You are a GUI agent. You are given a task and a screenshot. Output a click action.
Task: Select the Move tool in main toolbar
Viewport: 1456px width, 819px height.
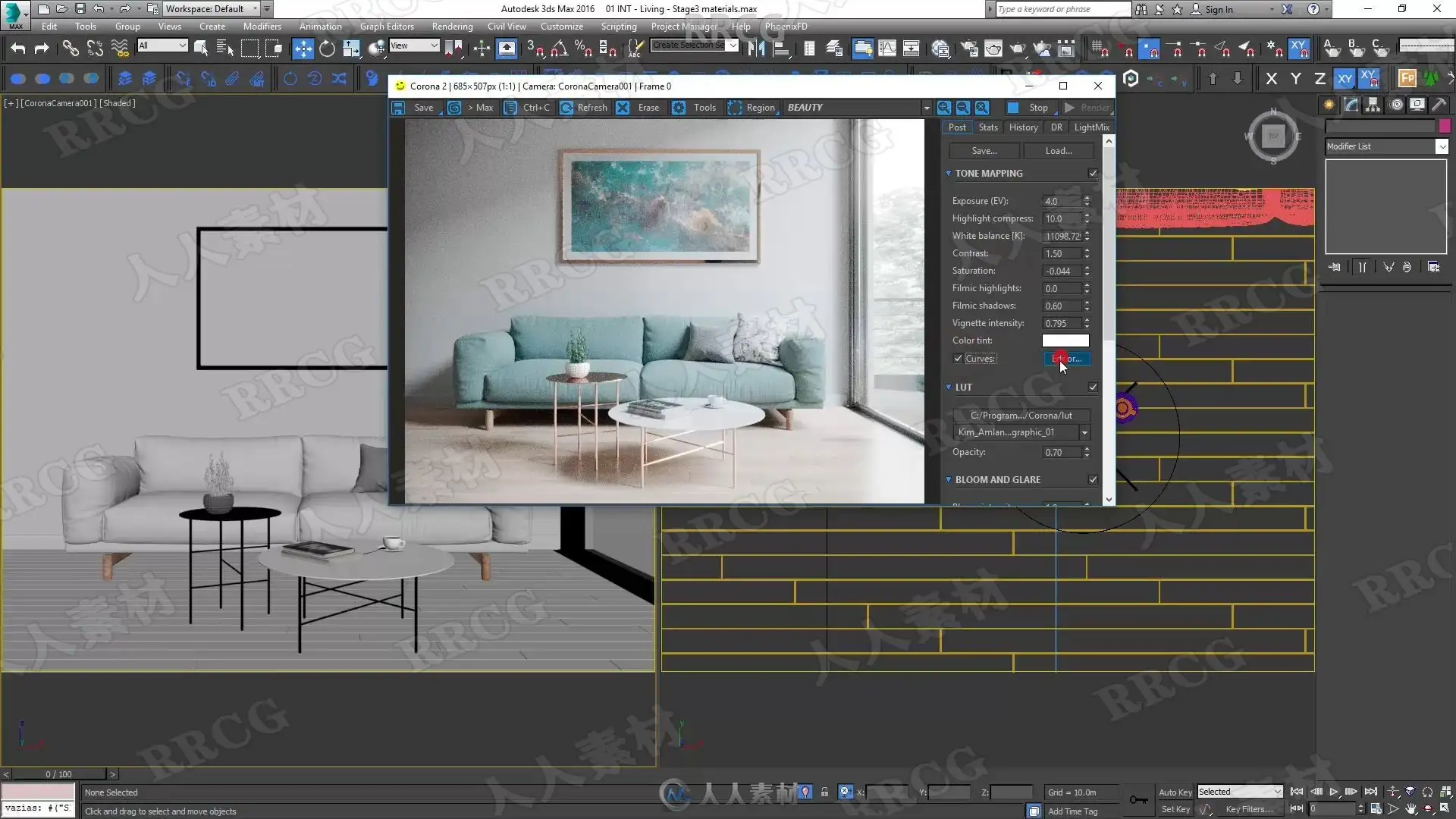303,49
